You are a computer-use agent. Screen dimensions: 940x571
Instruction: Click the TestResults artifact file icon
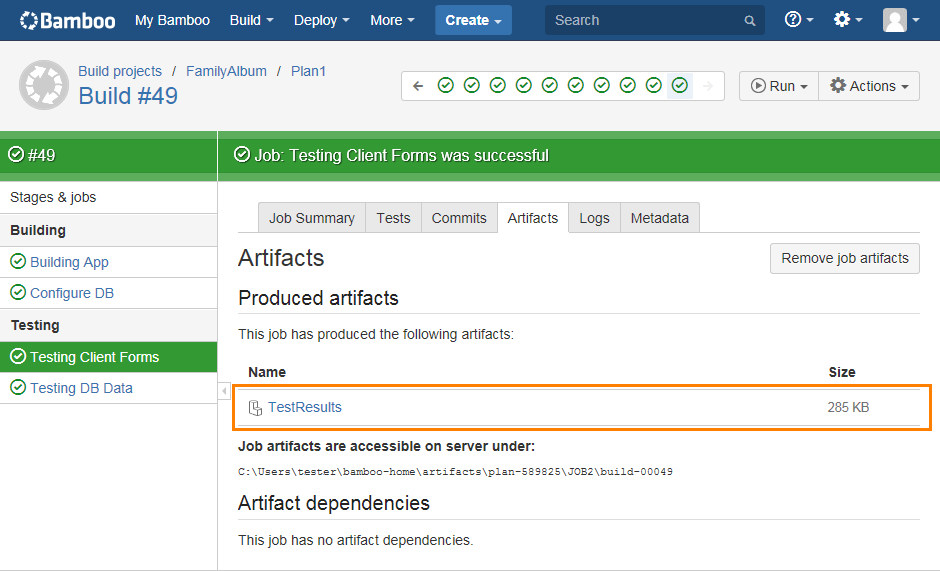255,408
